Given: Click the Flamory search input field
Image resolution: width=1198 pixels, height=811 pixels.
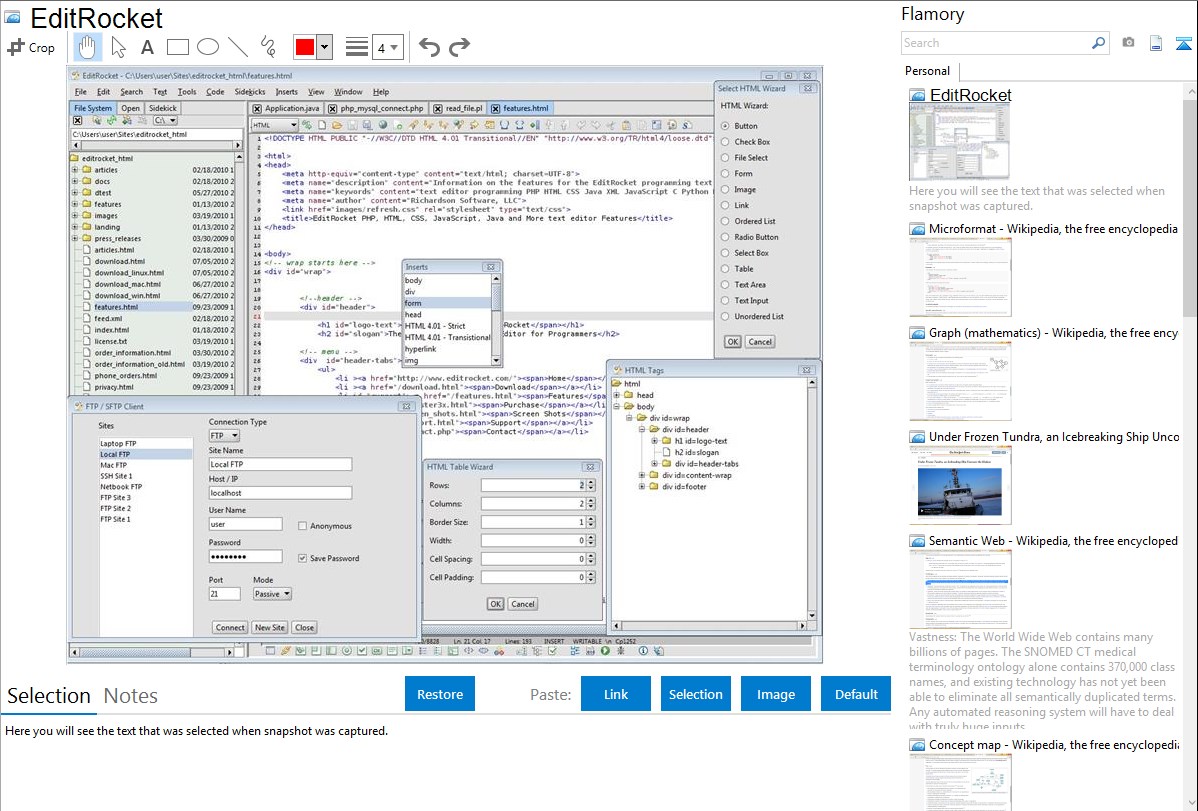Looking at the screenshot, I should pyautogui.click(x=996, y=43).
